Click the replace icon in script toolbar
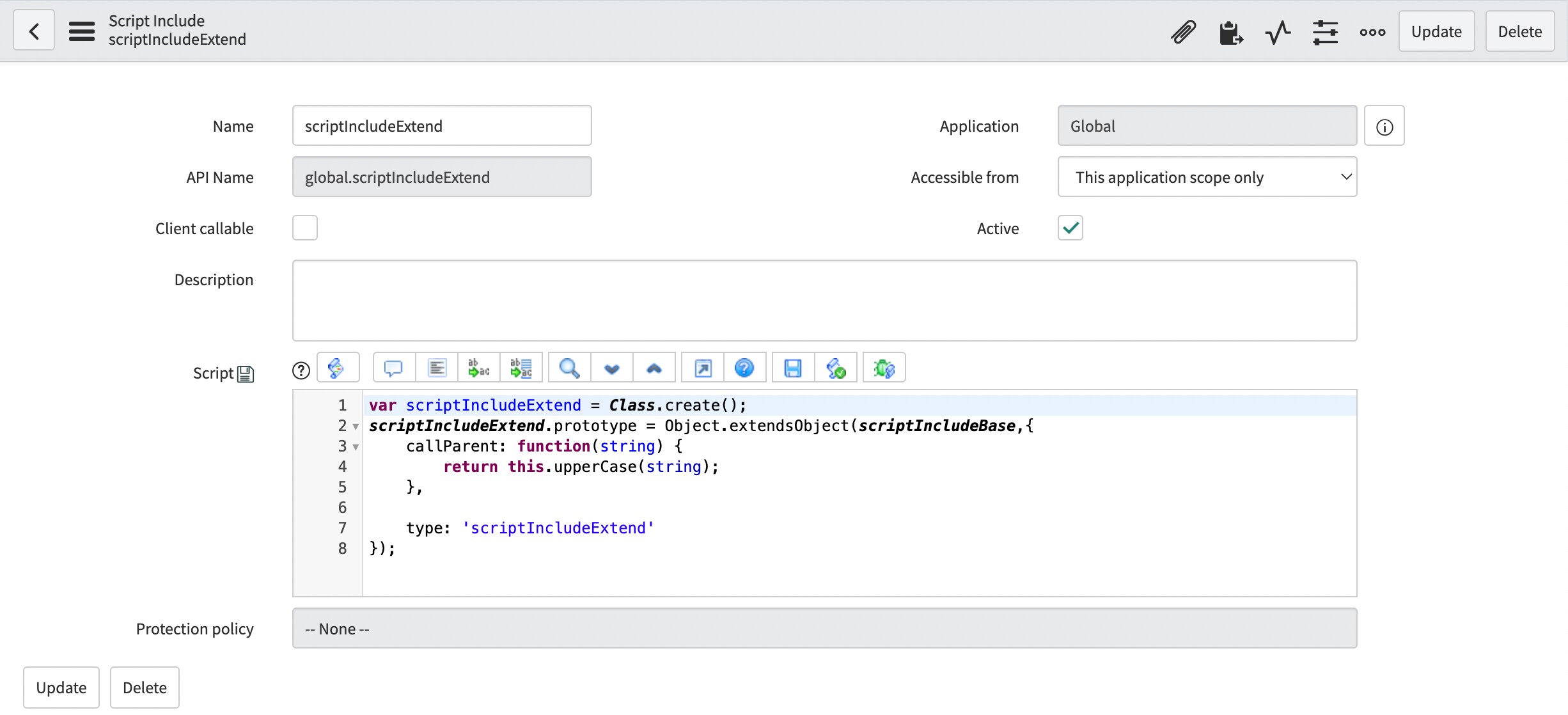This screenshot has width=1568, height=715. pos(479,368)
